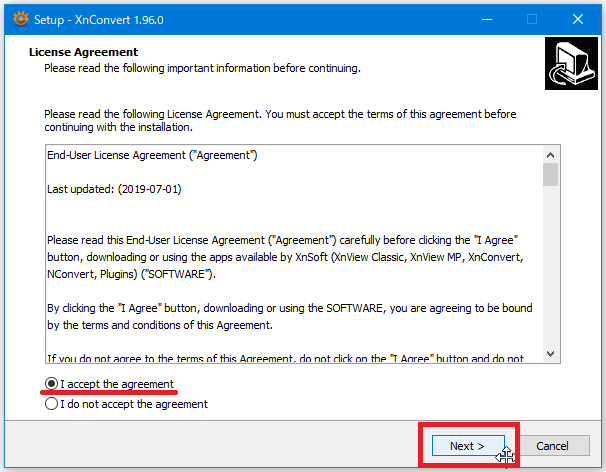Image resolution: width=606 pixels, height=472 pixels.
Task: Click the license scrollbar up arrow
Action: coord(550,155)
